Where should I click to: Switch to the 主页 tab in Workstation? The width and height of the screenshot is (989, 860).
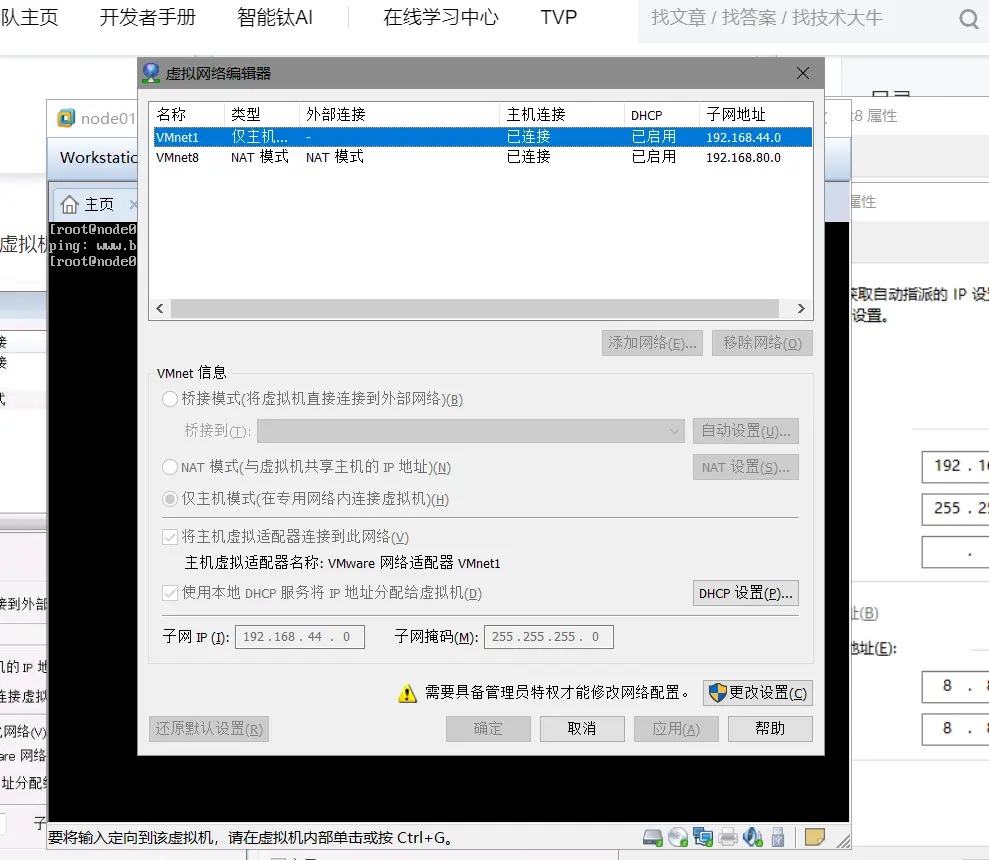coord(96,204)
